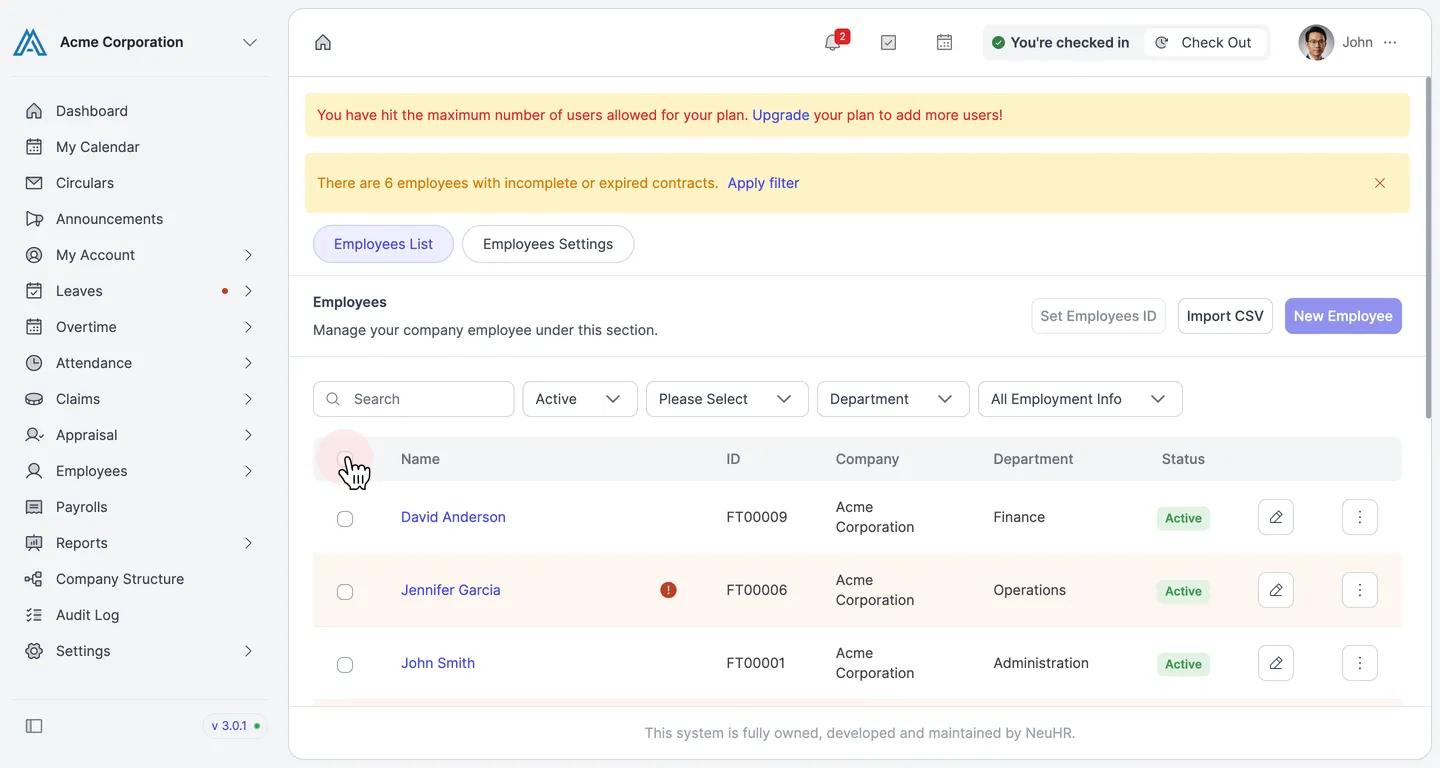Expand the Leaves submenu chevron
1440x768 pixels.
pyautogui.click(x=248, y=291)
